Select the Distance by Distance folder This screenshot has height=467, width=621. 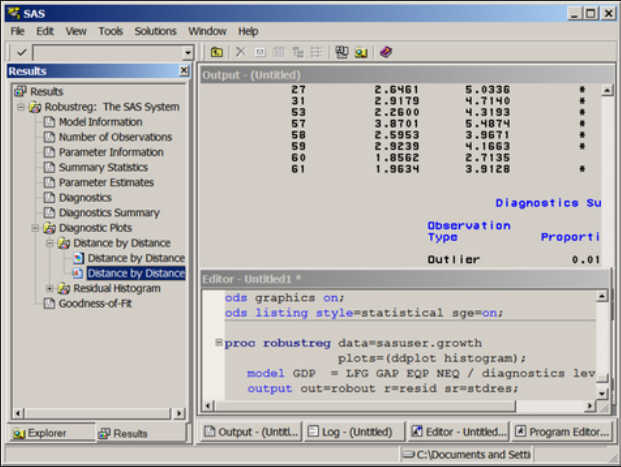click(x=122, y=243)
